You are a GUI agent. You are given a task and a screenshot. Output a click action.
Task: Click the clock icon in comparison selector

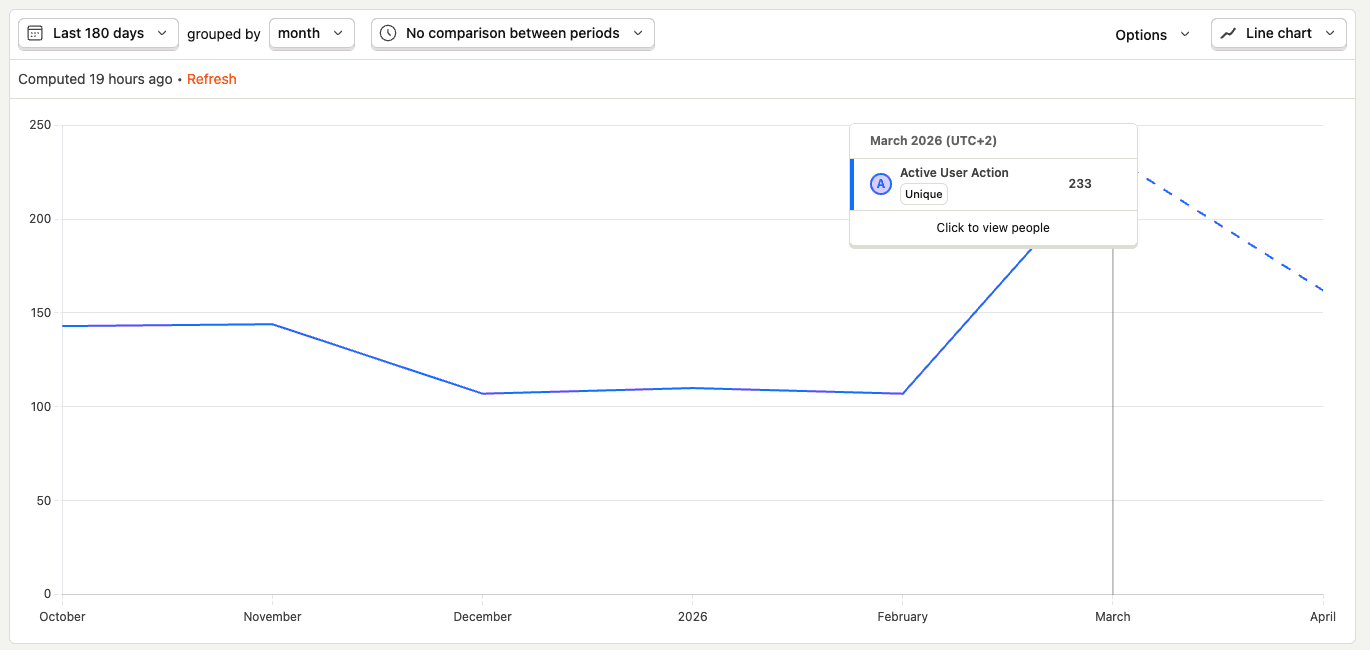388,33
